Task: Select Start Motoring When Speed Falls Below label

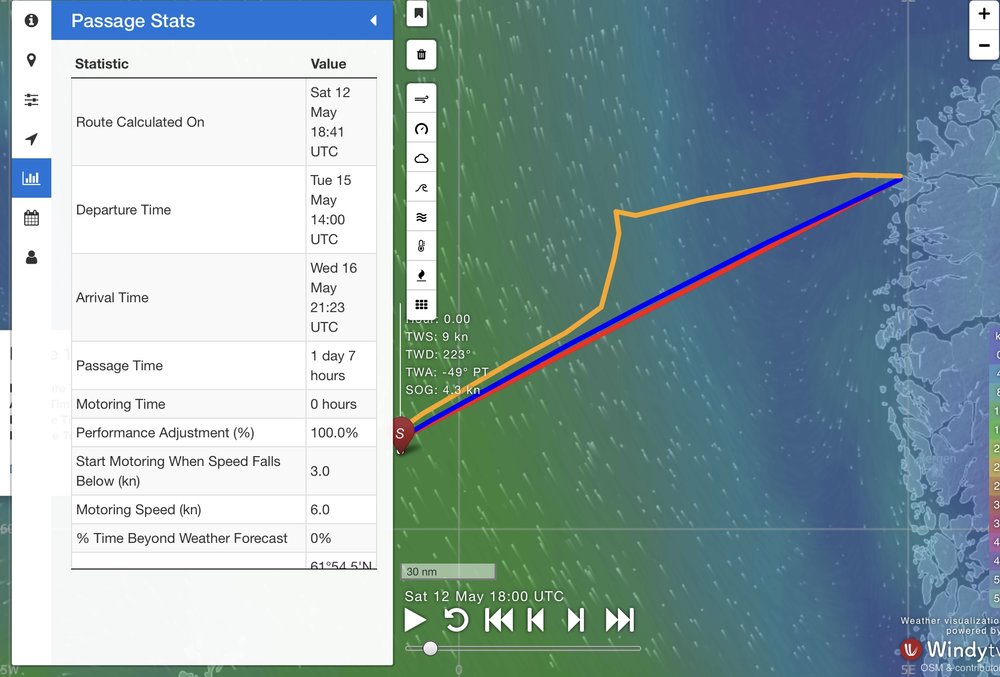Action: point(178,471)
